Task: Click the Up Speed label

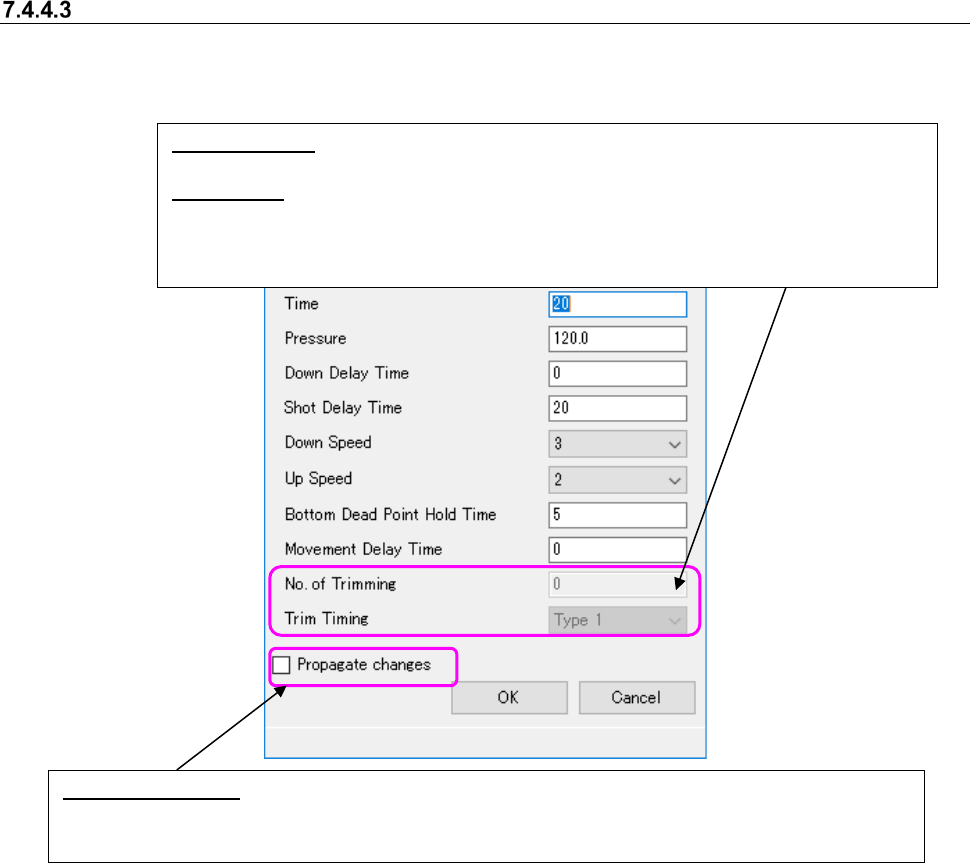Action: point(318,479)
